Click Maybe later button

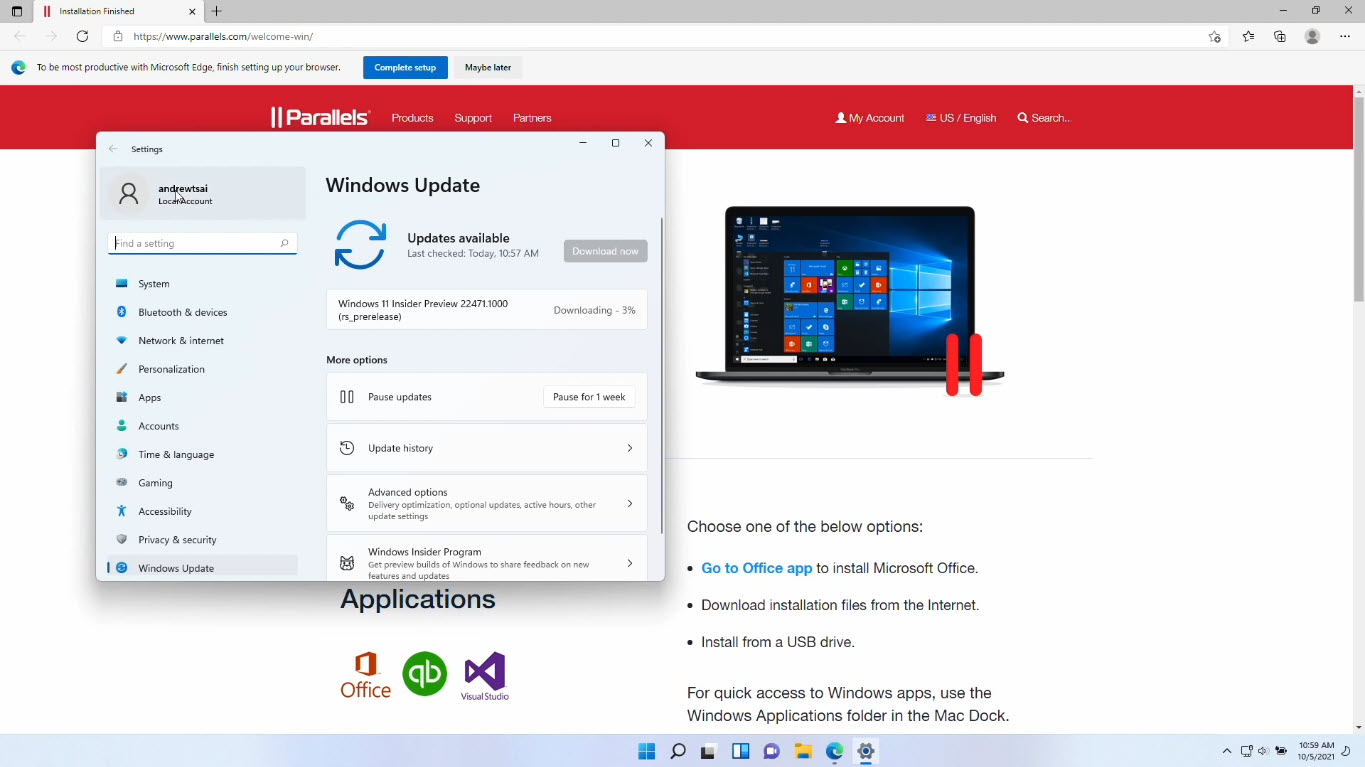(488, 67)
